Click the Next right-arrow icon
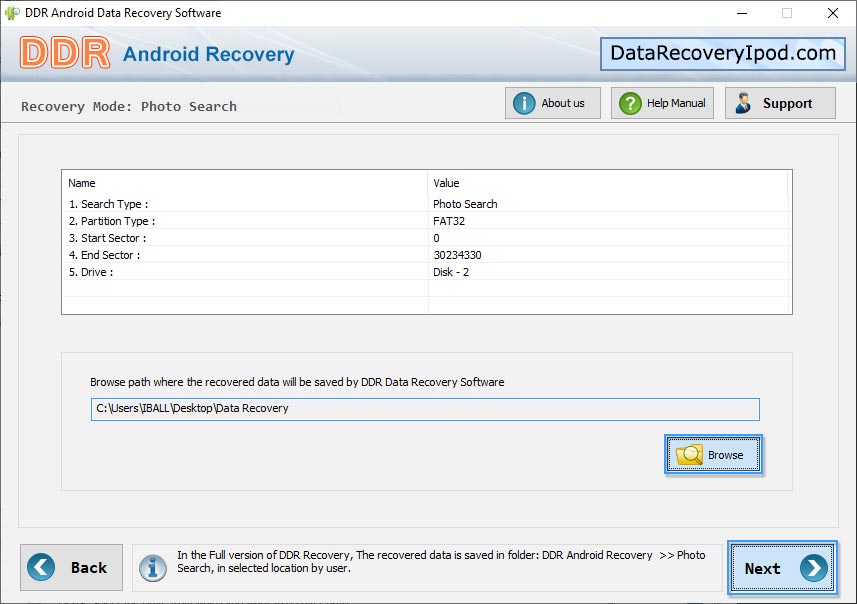Screen dimensions: 857x604 [x=814, y=568]
